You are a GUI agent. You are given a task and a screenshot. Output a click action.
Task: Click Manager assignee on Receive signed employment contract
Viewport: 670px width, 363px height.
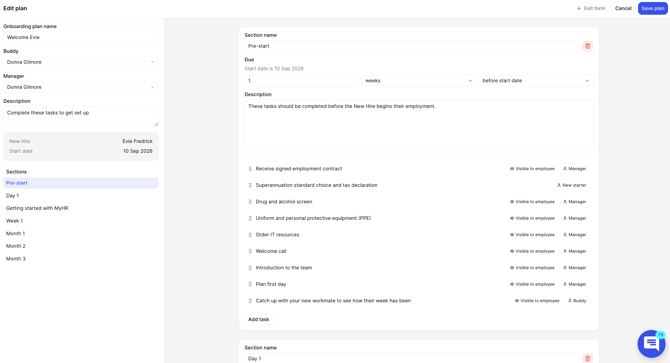[x=574, y=169]
